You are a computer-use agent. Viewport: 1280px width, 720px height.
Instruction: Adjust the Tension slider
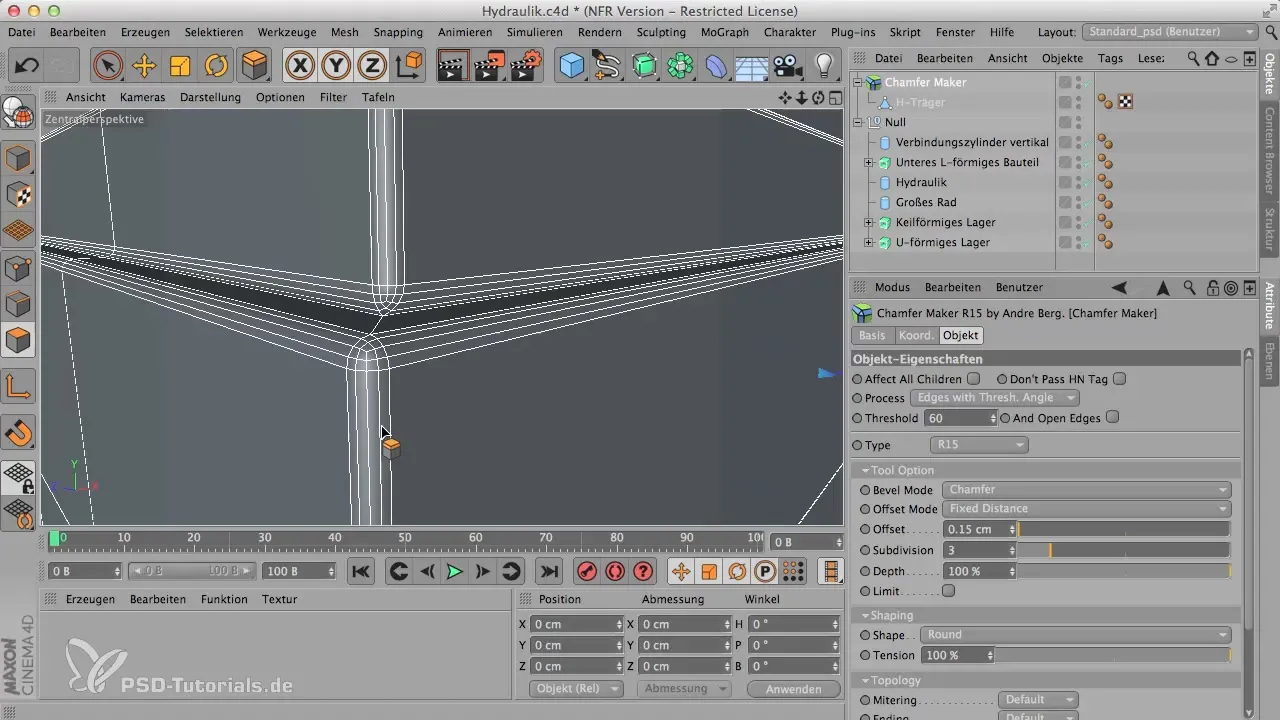click(x=1113, y=655)
